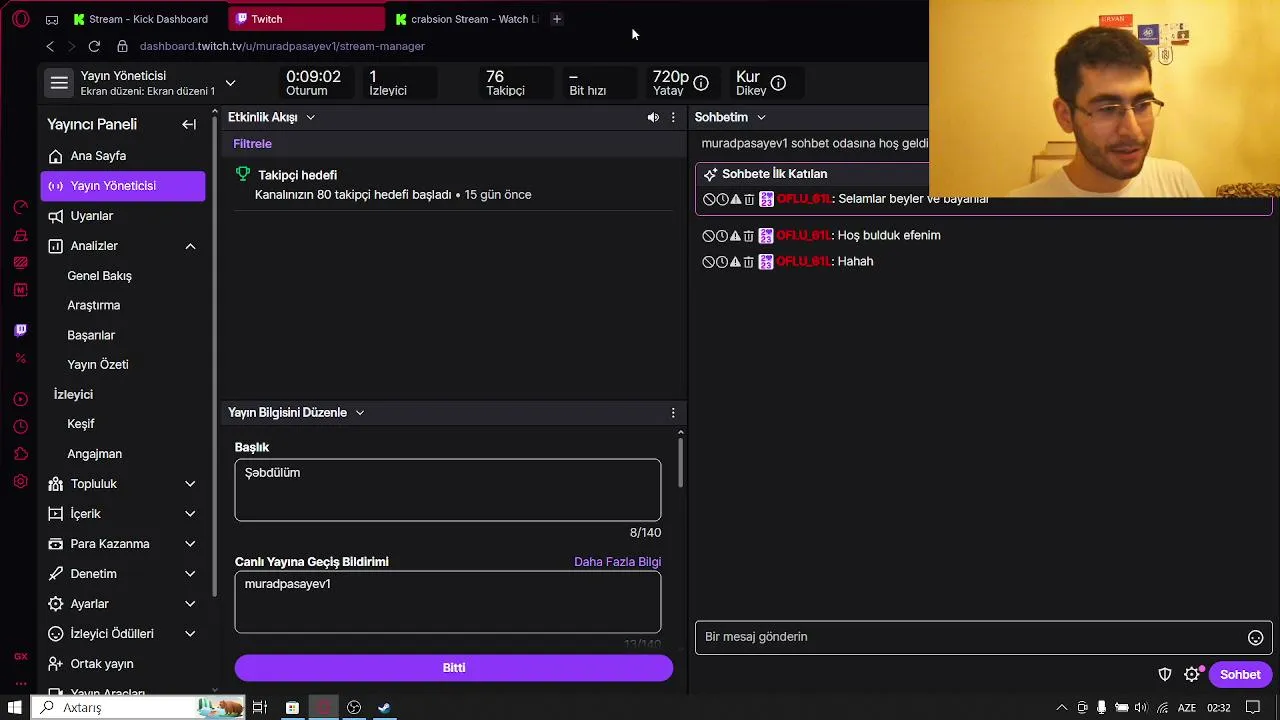Open Ortak yayın in sidebar

pos(123,664)
